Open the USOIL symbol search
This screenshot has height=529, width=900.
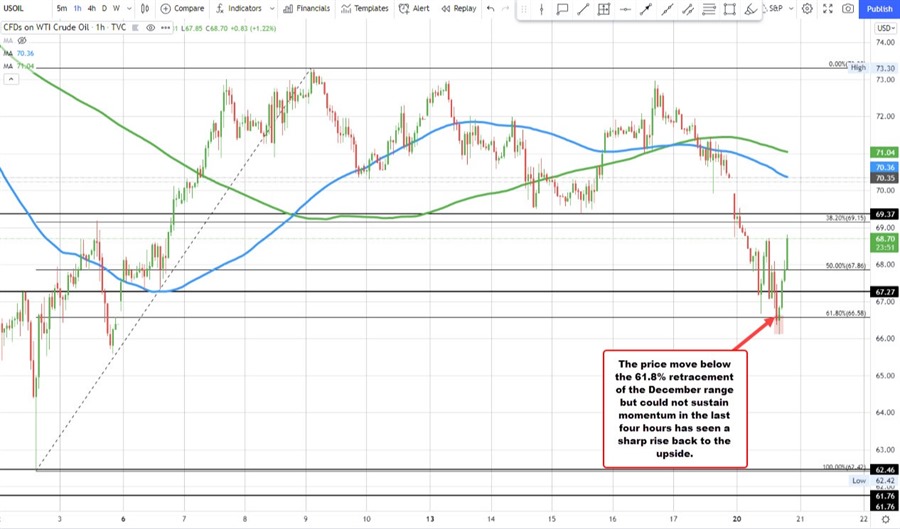point(14,9)
